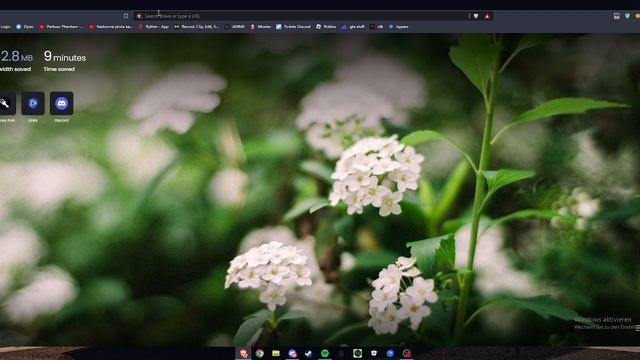Open the white shield app in taskbar
640x360 pixels.
tap(374, 353)
